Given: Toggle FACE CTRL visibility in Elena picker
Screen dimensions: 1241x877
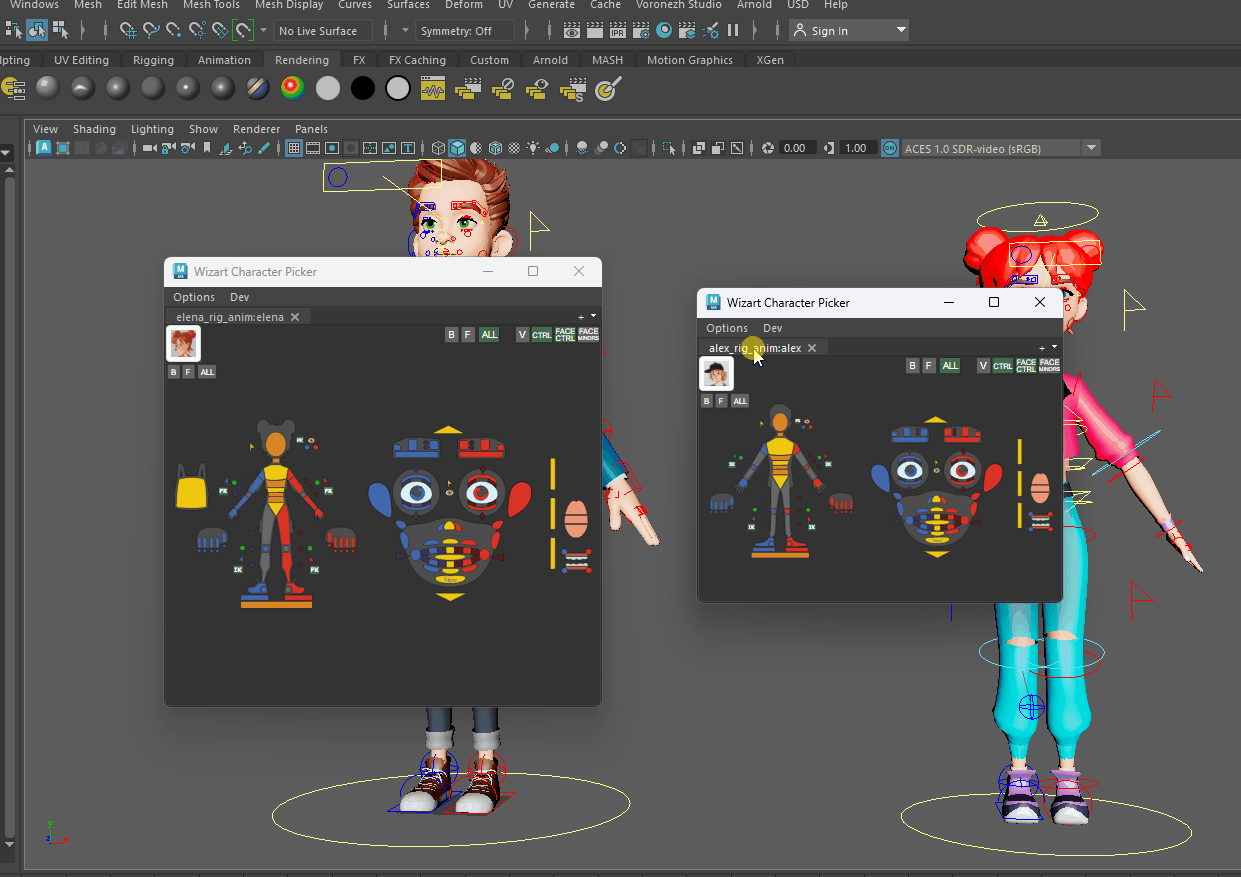Looking at the screenshot, I should tap(565, 335).
